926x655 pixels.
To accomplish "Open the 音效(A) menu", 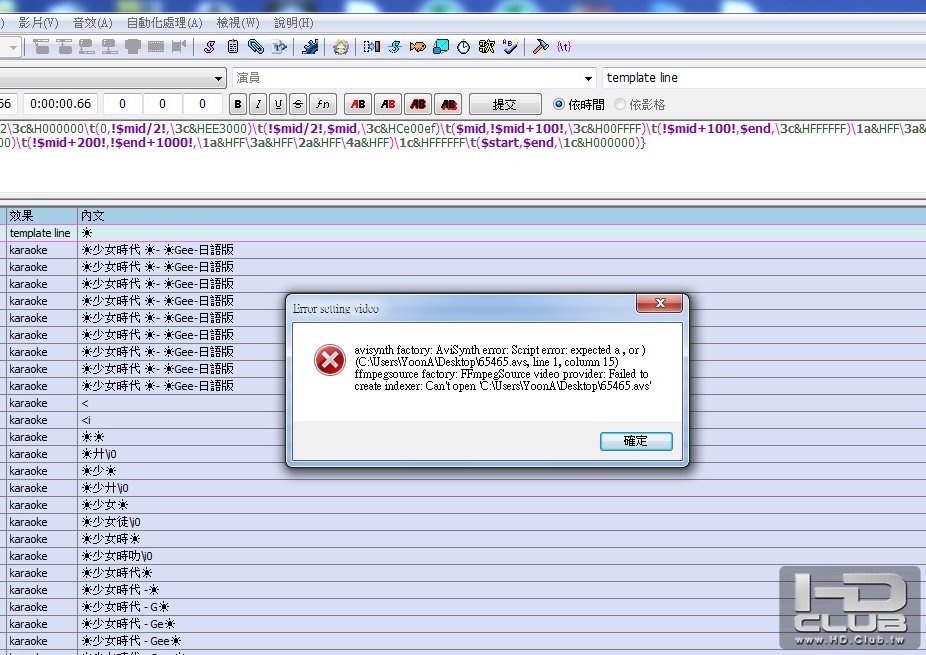I will click(93, 22).
